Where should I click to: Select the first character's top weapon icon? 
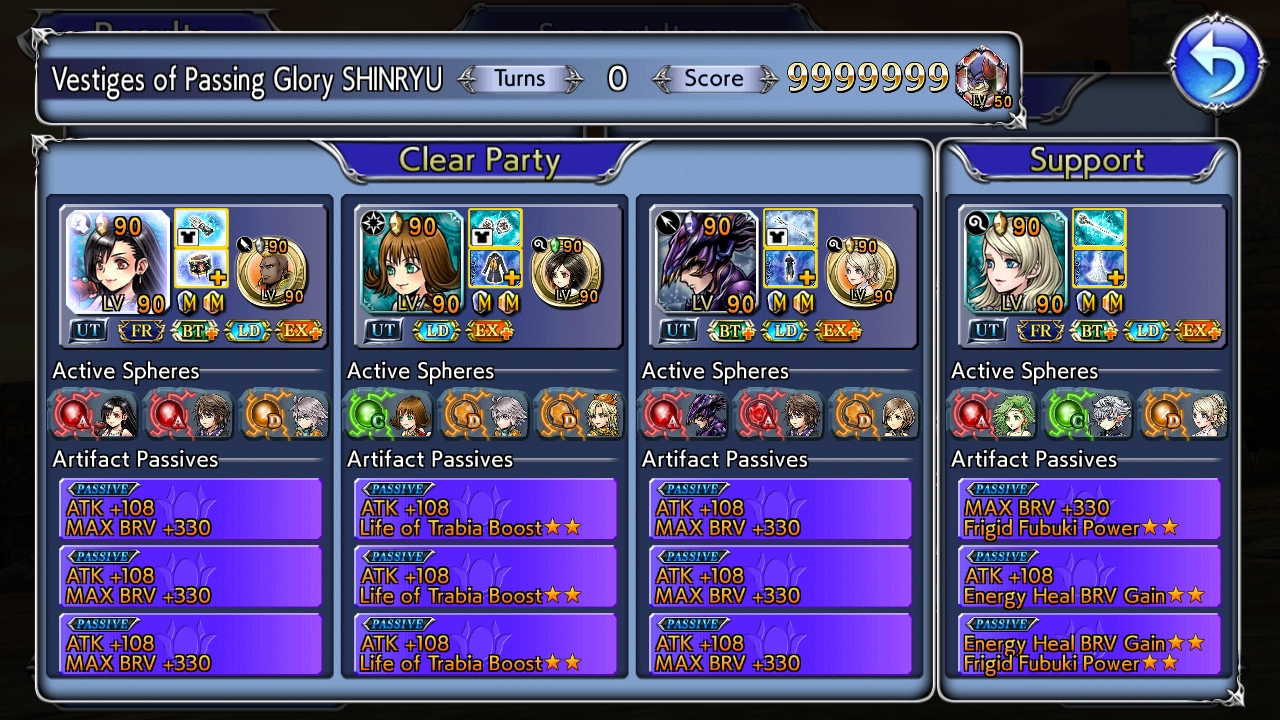click(x=201, y=228)
